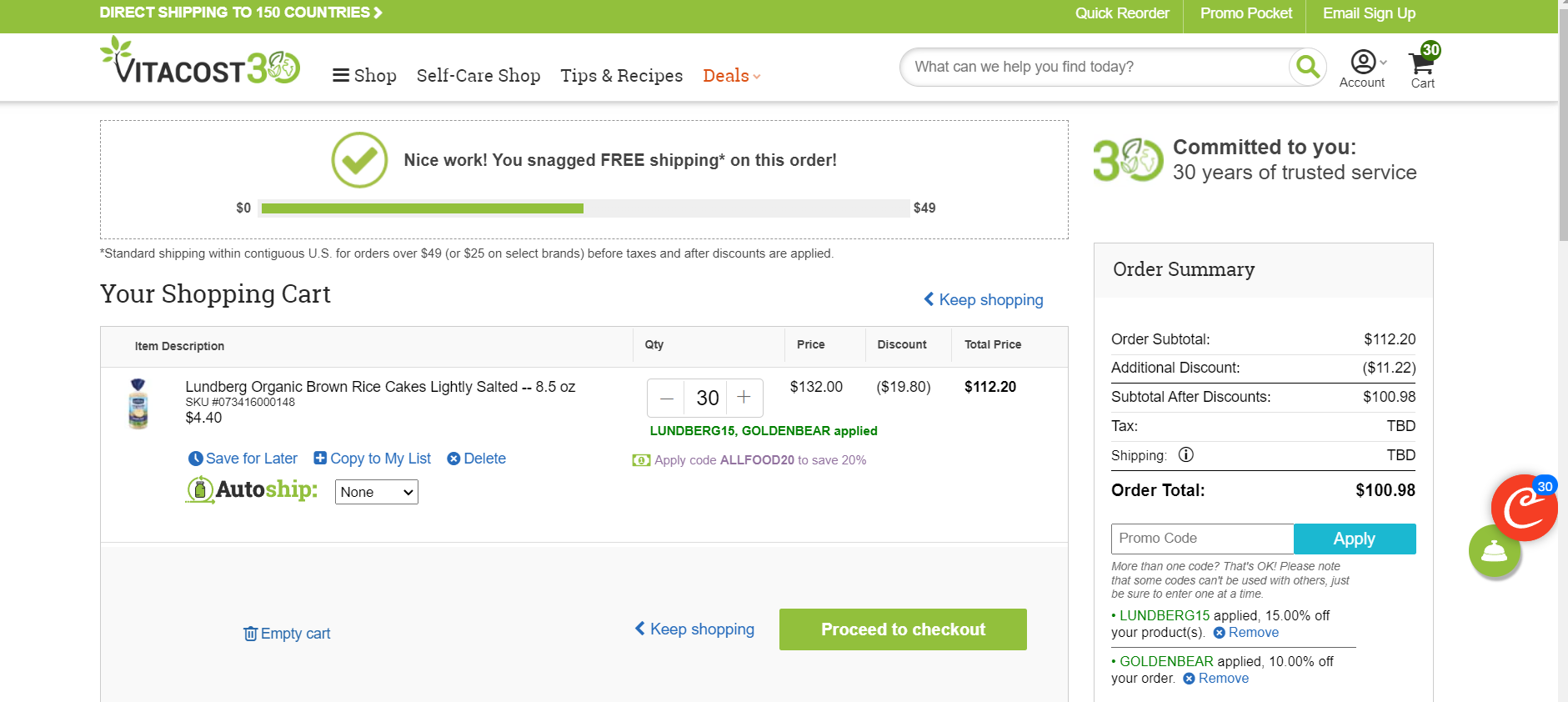Open Direct Shipping to 150 Countries link
Viewport: 1568px width, 702px height.
click(241, 13)
